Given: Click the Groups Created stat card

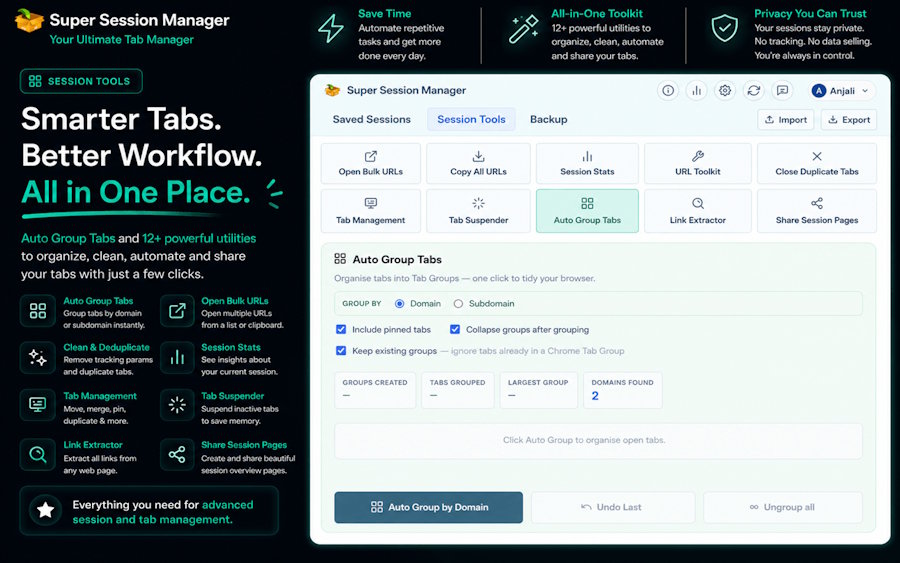Looking at the screenshot, I should click(375, 390).
